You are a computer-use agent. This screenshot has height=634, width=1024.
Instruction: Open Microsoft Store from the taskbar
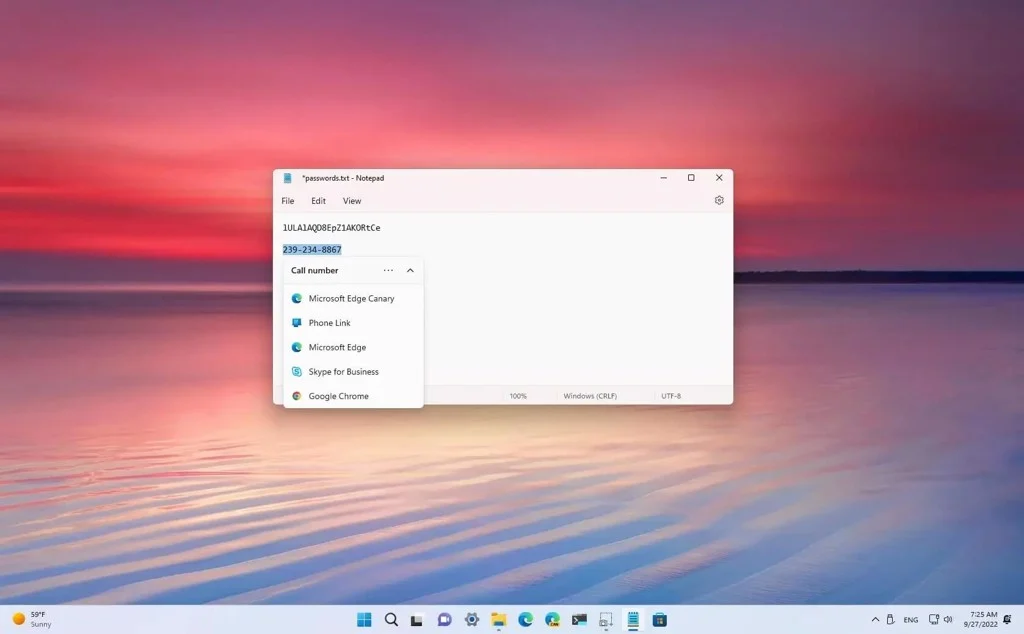coord(660,620)
